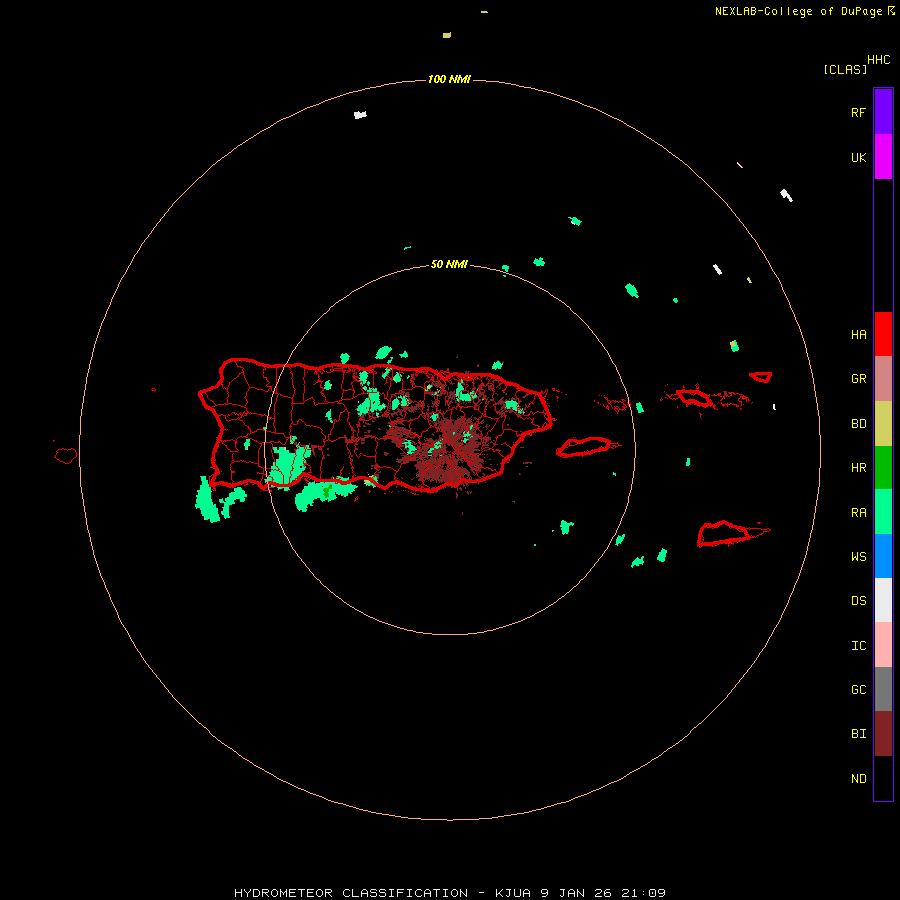Click the BI legend label
Image resolution: width=900 pixels, height=900 pixels.
pyautogui.click(x=858, y=734)
